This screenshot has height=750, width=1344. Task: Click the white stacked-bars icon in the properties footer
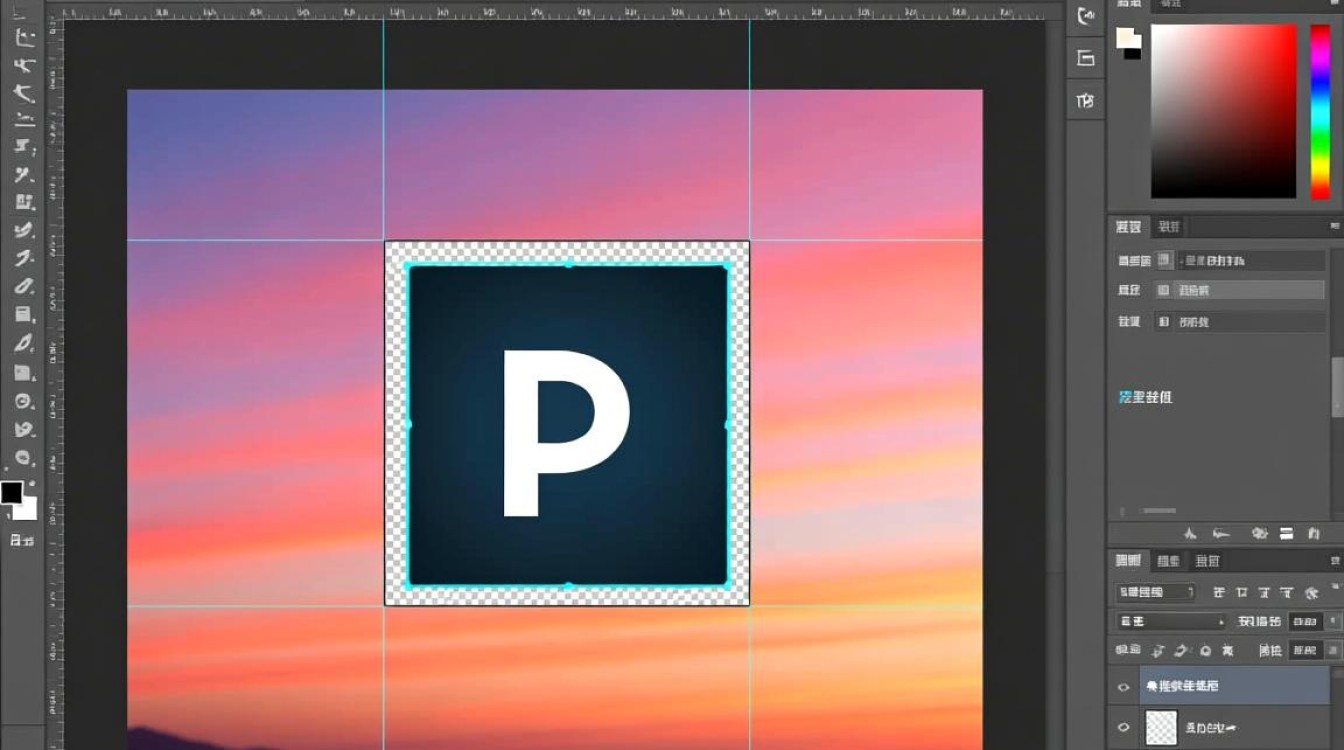1287,534
